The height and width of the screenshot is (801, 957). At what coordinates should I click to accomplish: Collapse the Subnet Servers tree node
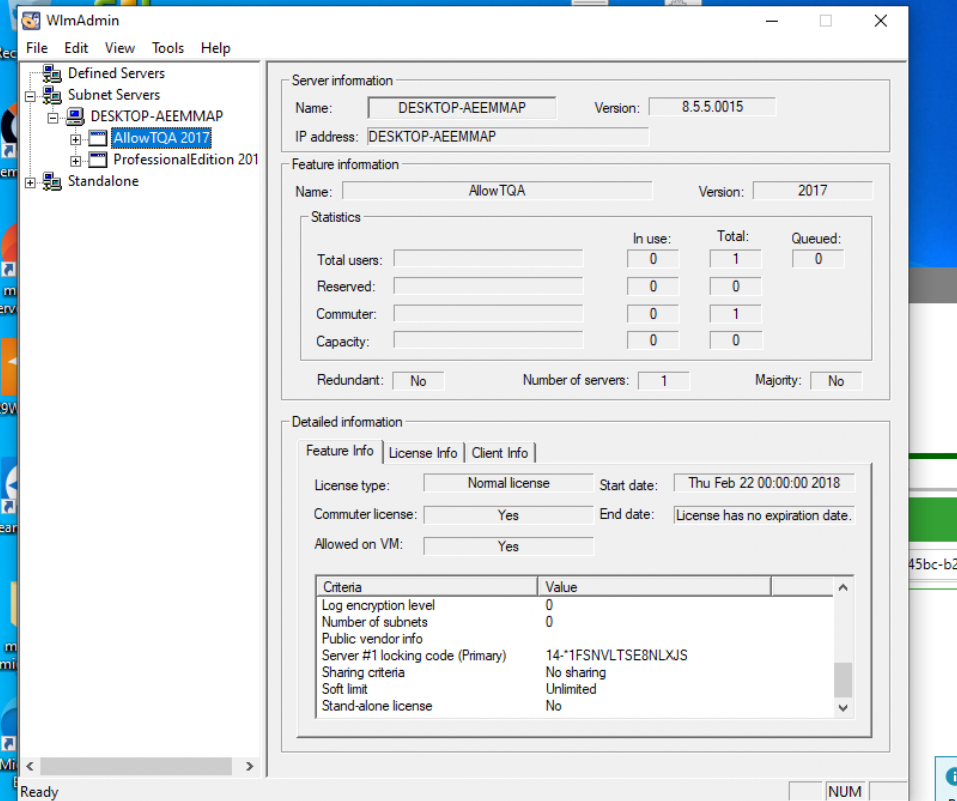(30, 96)
